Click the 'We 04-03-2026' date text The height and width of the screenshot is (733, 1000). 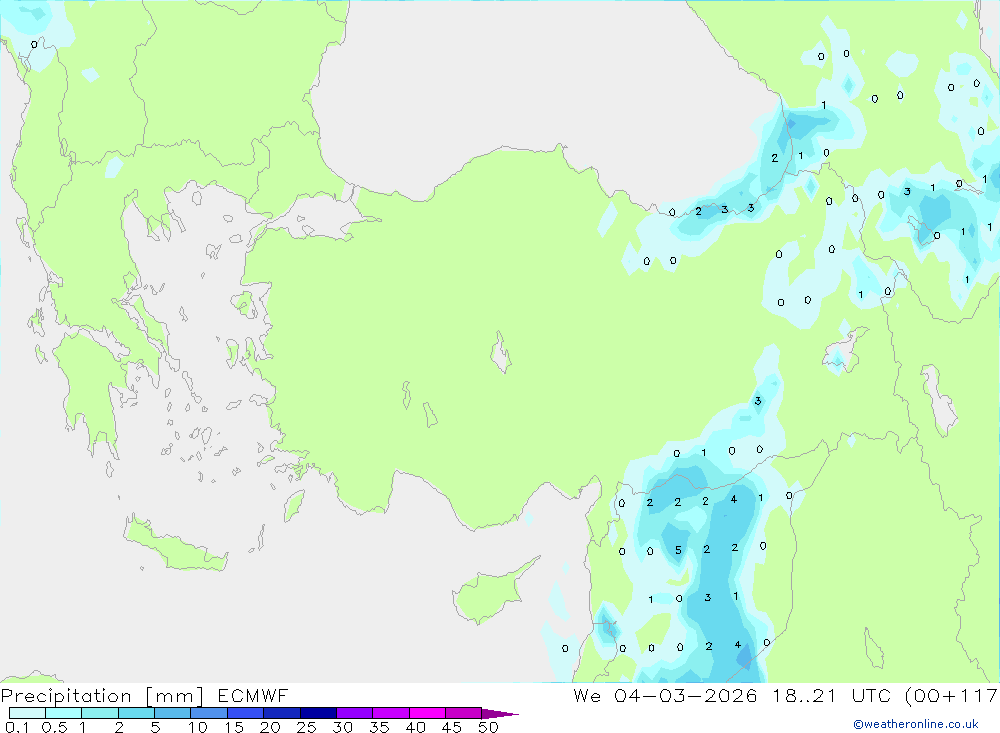point(665,695)
